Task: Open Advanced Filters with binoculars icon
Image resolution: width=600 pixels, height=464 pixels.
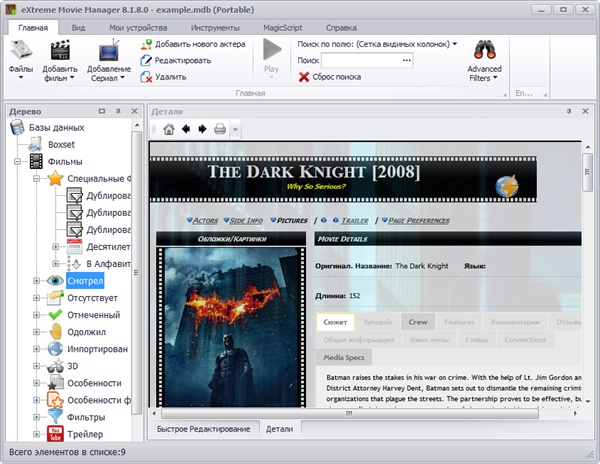Action: 485,51
